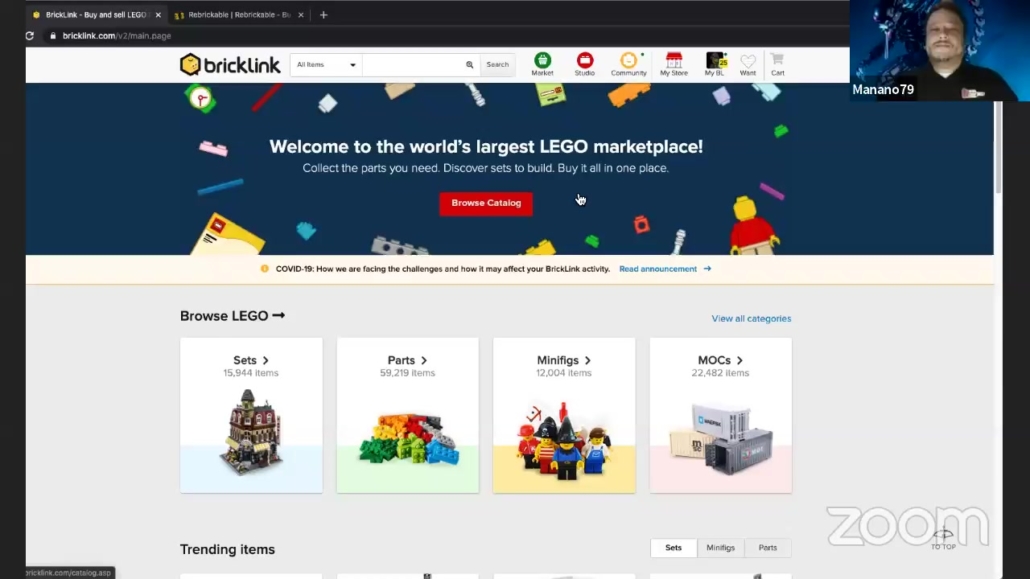
Task: Click the COVID-19 info icon
Action: (x=264, y=269)
